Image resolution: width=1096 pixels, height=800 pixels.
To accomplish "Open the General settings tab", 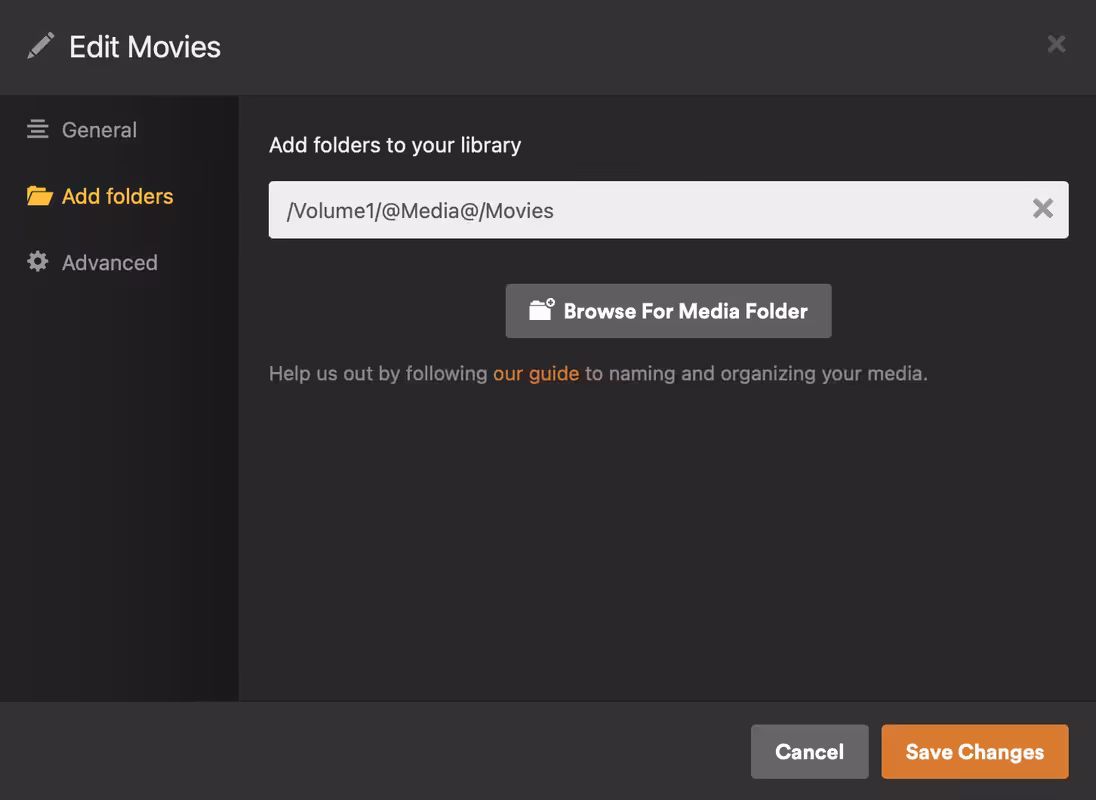I will click(x=82, y=130).
